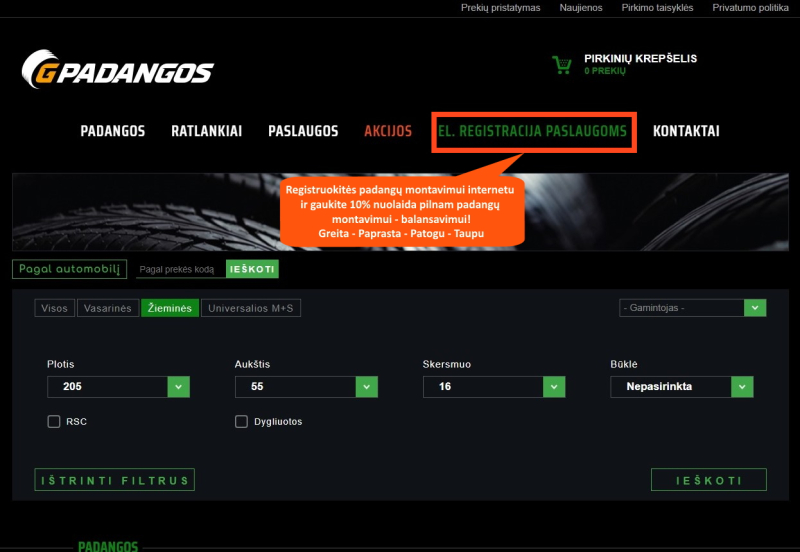
Task: Open the Privatumo politika link
Action: (750, 8)
